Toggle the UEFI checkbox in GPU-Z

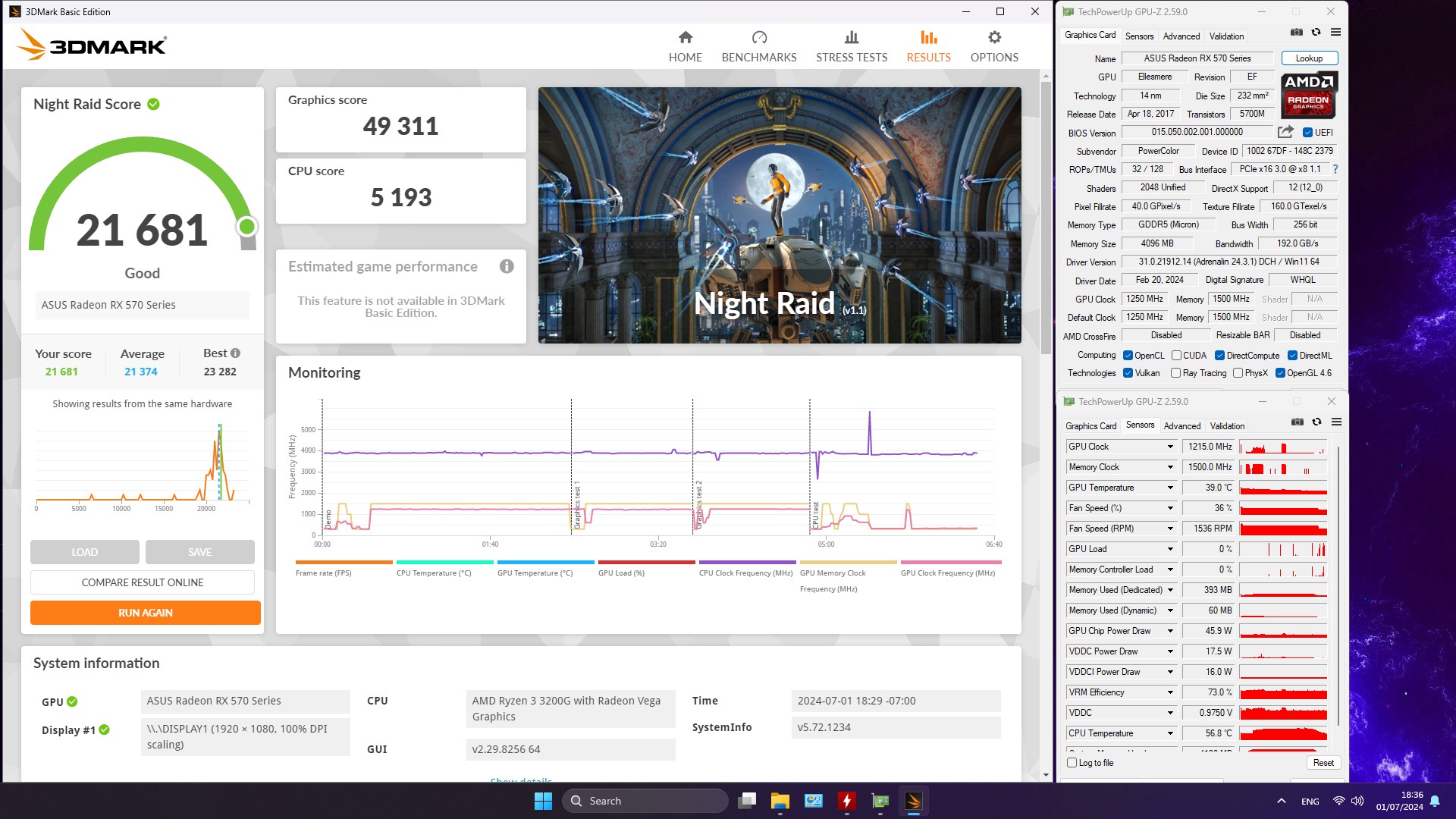(x=1307, y=132)
